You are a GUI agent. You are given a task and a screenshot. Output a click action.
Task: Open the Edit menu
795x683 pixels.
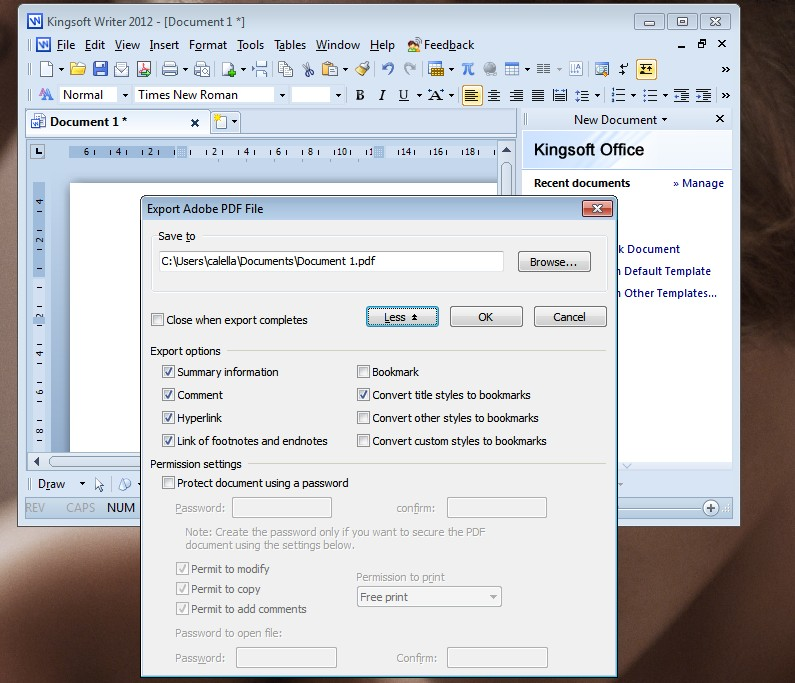[x=95, y=45]
